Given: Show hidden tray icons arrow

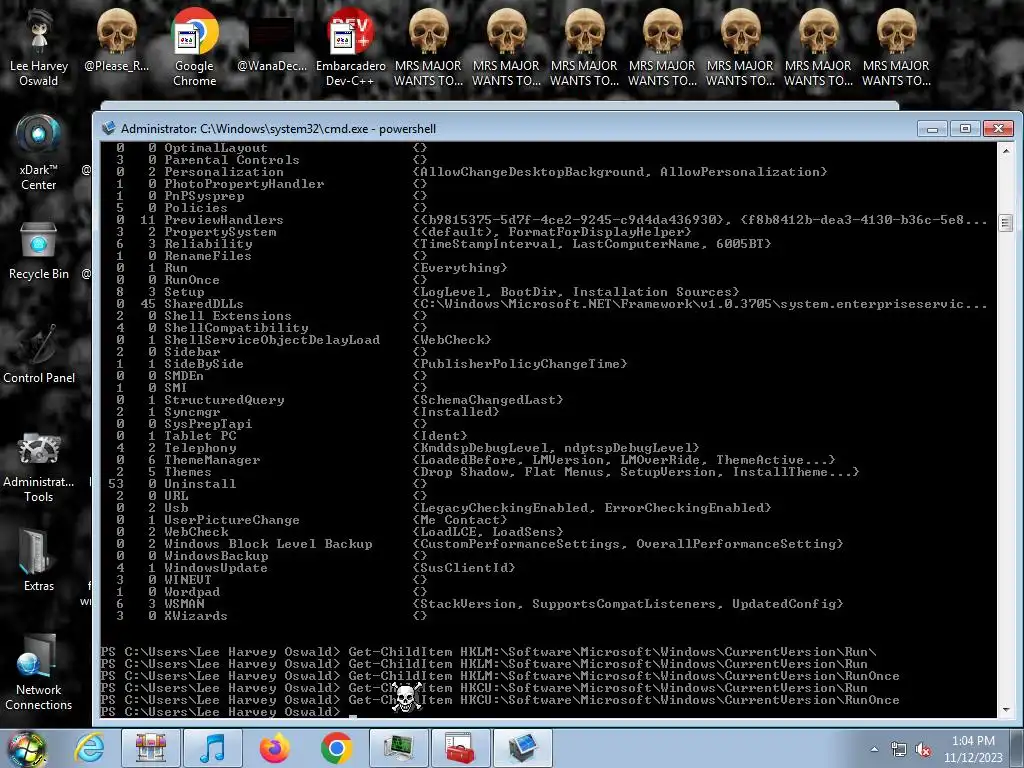Looking at the screenshot, I should tap(874, 749).
